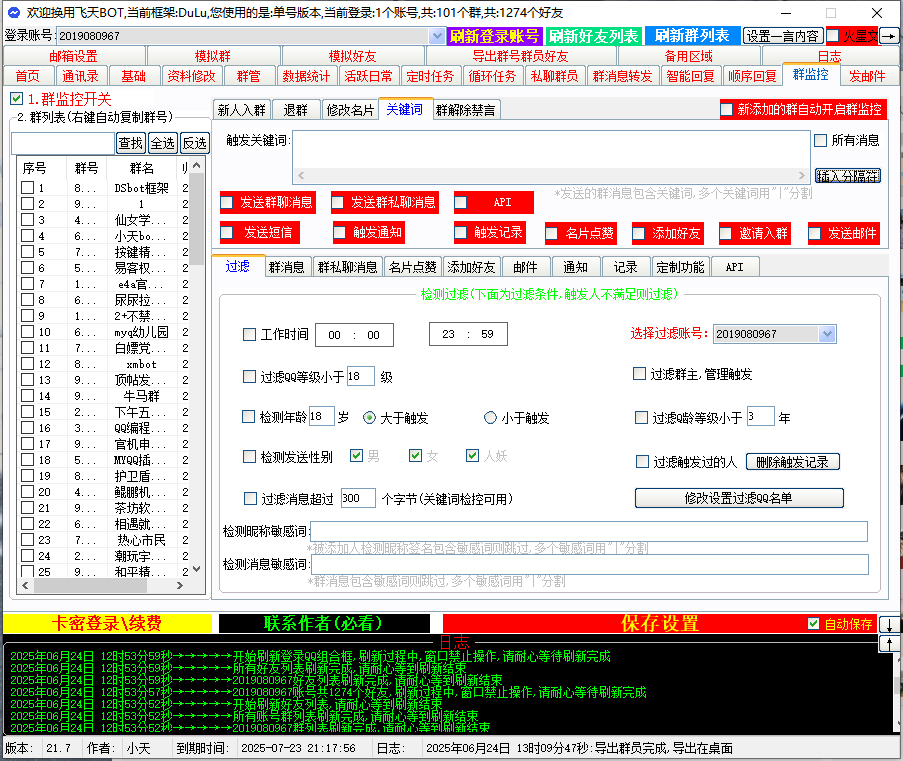
Task: Select 小于触发 radio button
Action: 490,418
